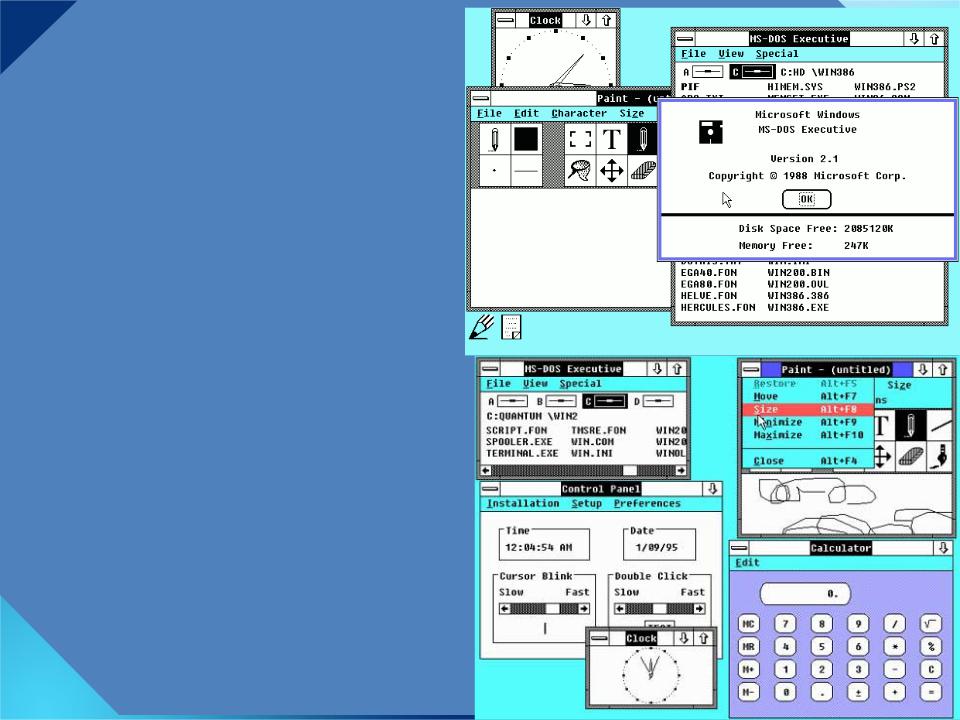Choose Size in the Paint control menu

(808, 409)
